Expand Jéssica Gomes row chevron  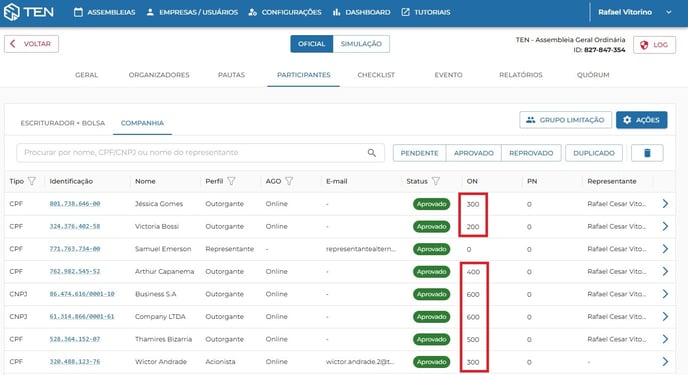[x=665, y=204]
